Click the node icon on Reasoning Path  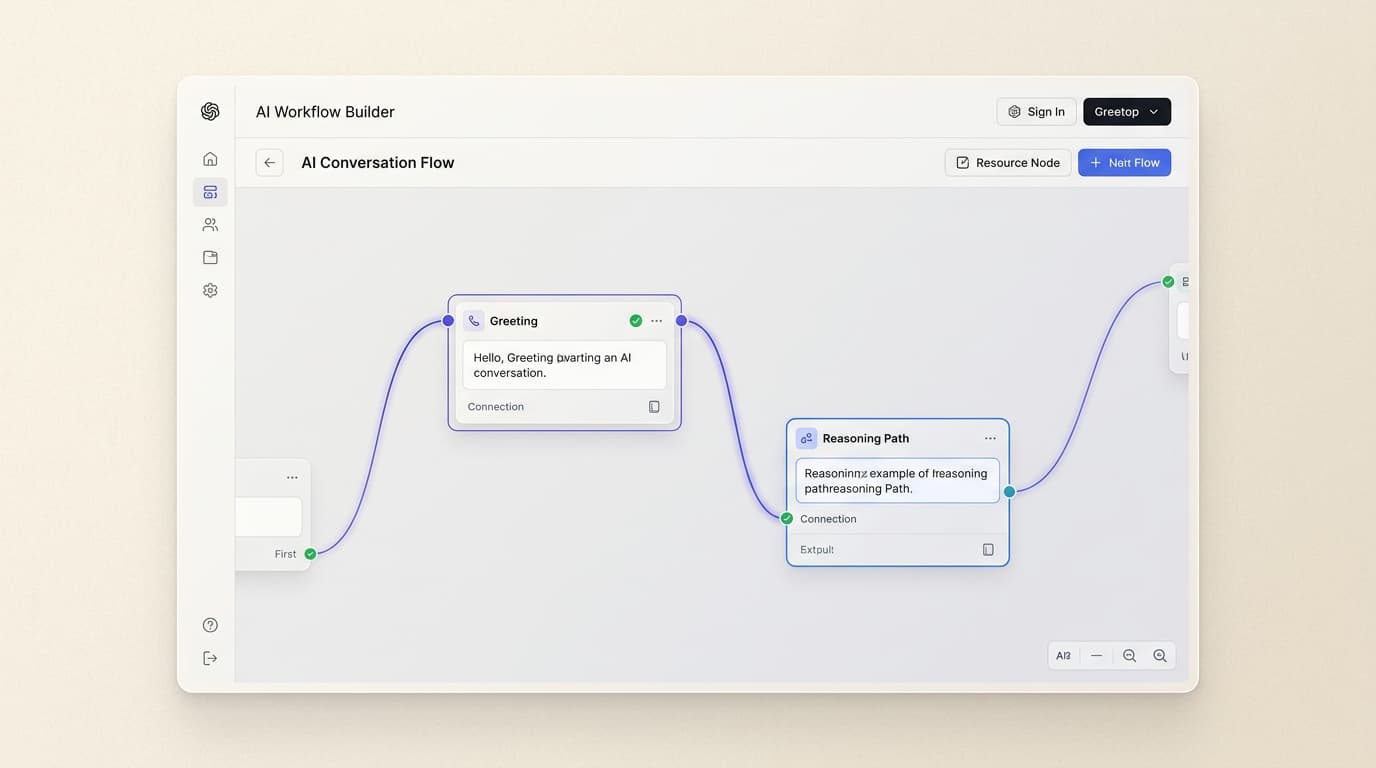806,437
